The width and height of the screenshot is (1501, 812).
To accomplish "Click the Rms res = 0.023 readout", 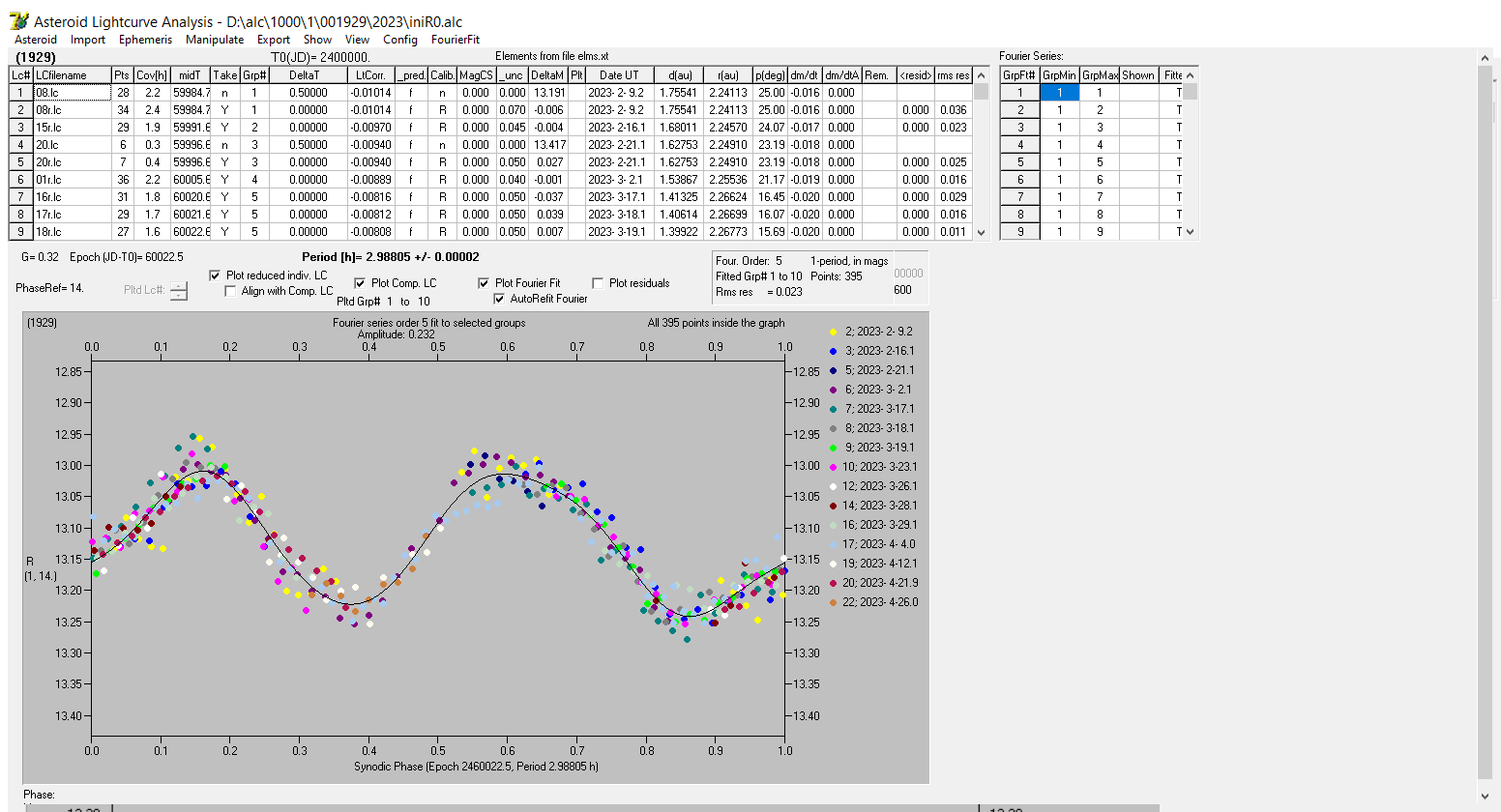I will point(758,292).
